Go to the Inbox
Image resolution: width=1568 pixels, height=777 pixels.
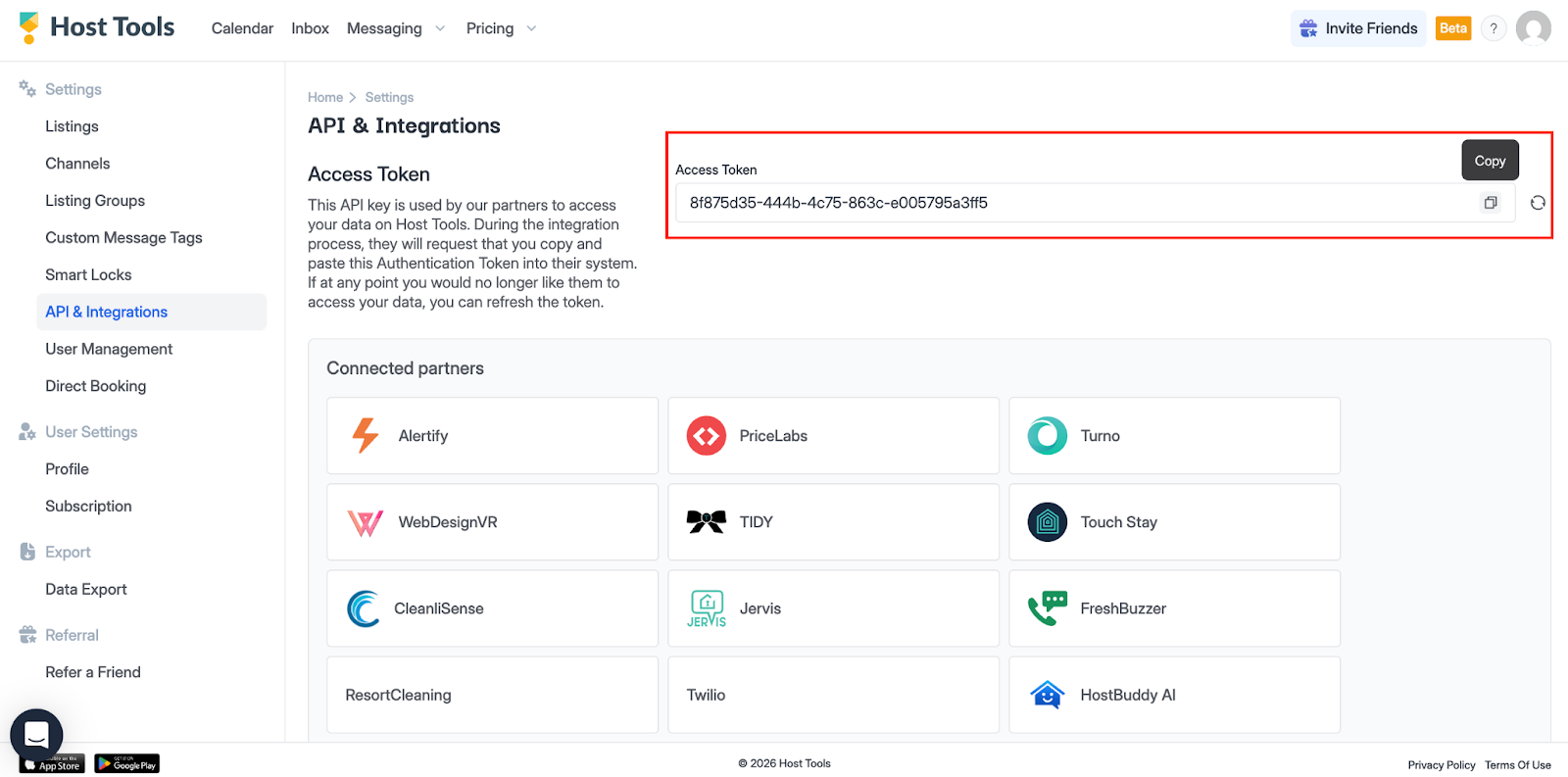tap(310, 28)
